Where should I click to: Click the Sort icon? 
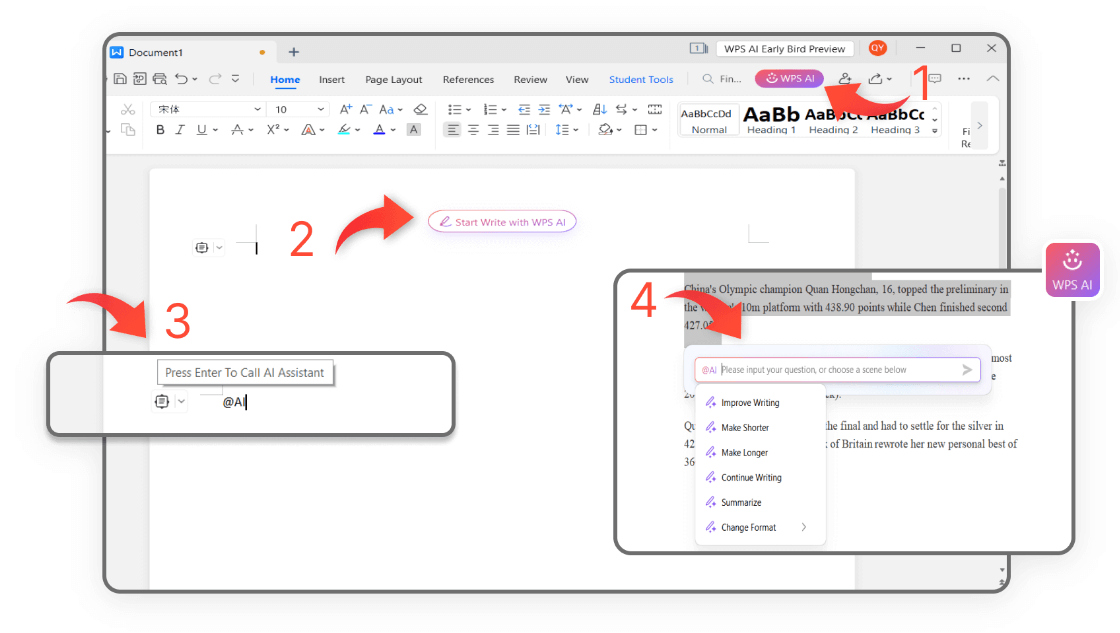click(600, 109)
